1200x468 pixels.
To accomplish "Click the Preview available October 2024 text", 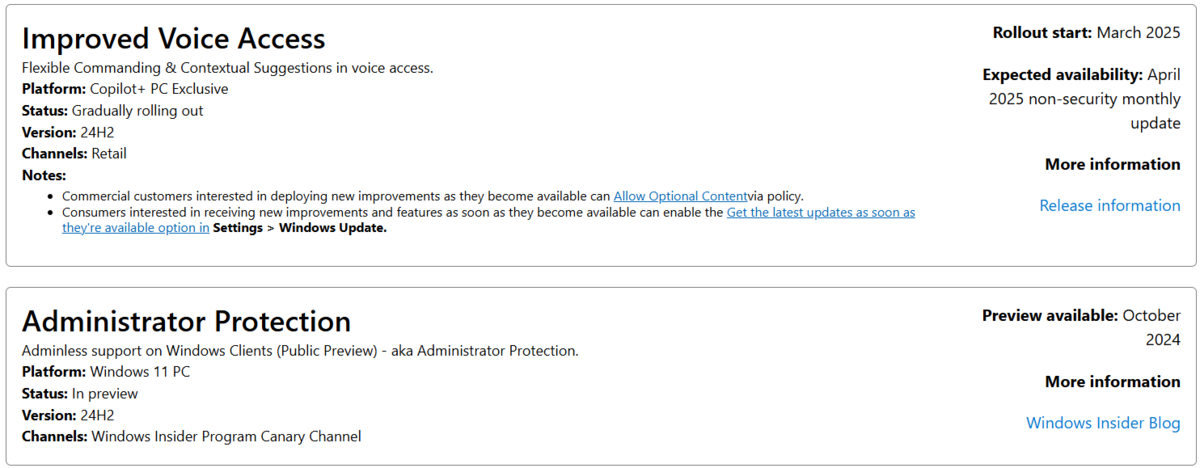I will (x=1081, y=327).
